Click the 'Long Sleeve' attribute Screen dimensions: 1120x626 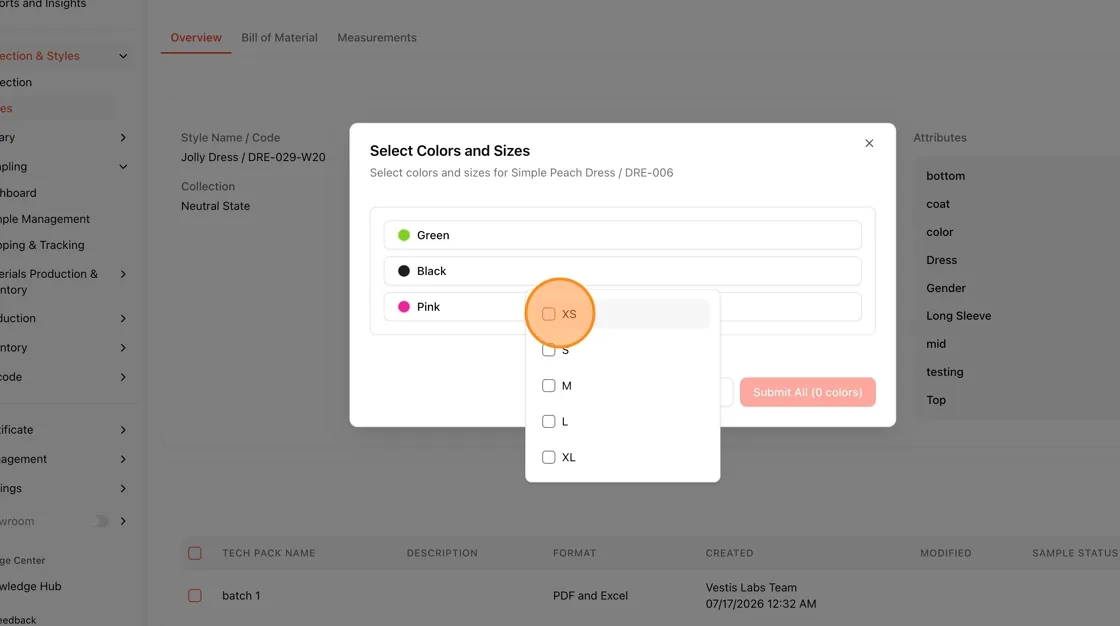(959, 316)
